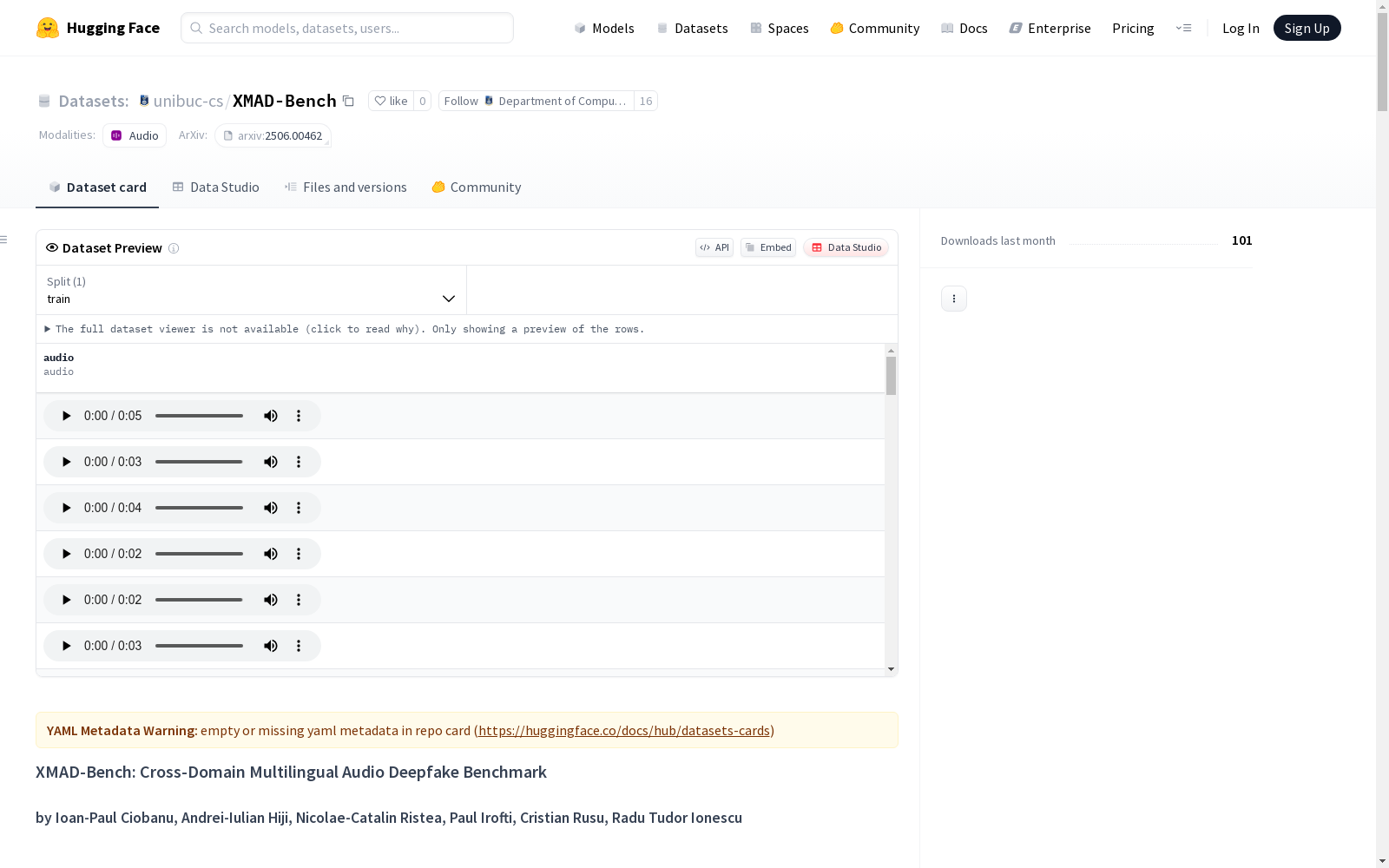Click the Hugging Face logo
Screen dimensions: 1389x868
[98, 28]
